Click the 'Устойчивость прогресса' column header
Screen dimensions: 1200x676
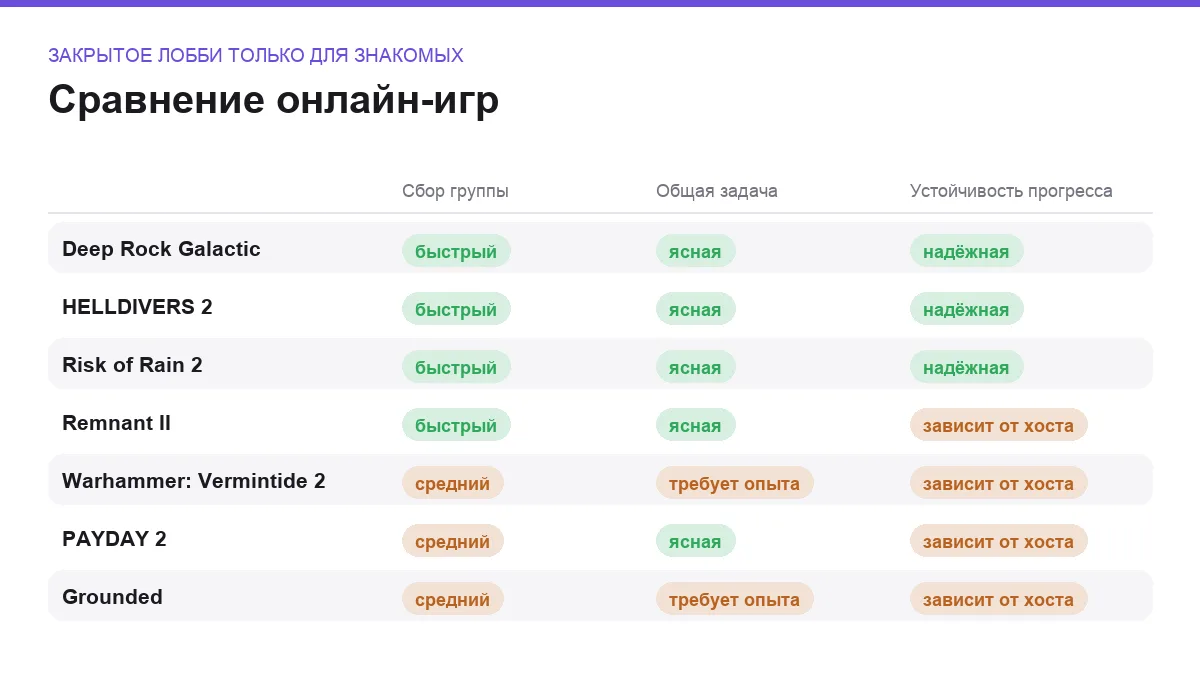point(1011,191)
